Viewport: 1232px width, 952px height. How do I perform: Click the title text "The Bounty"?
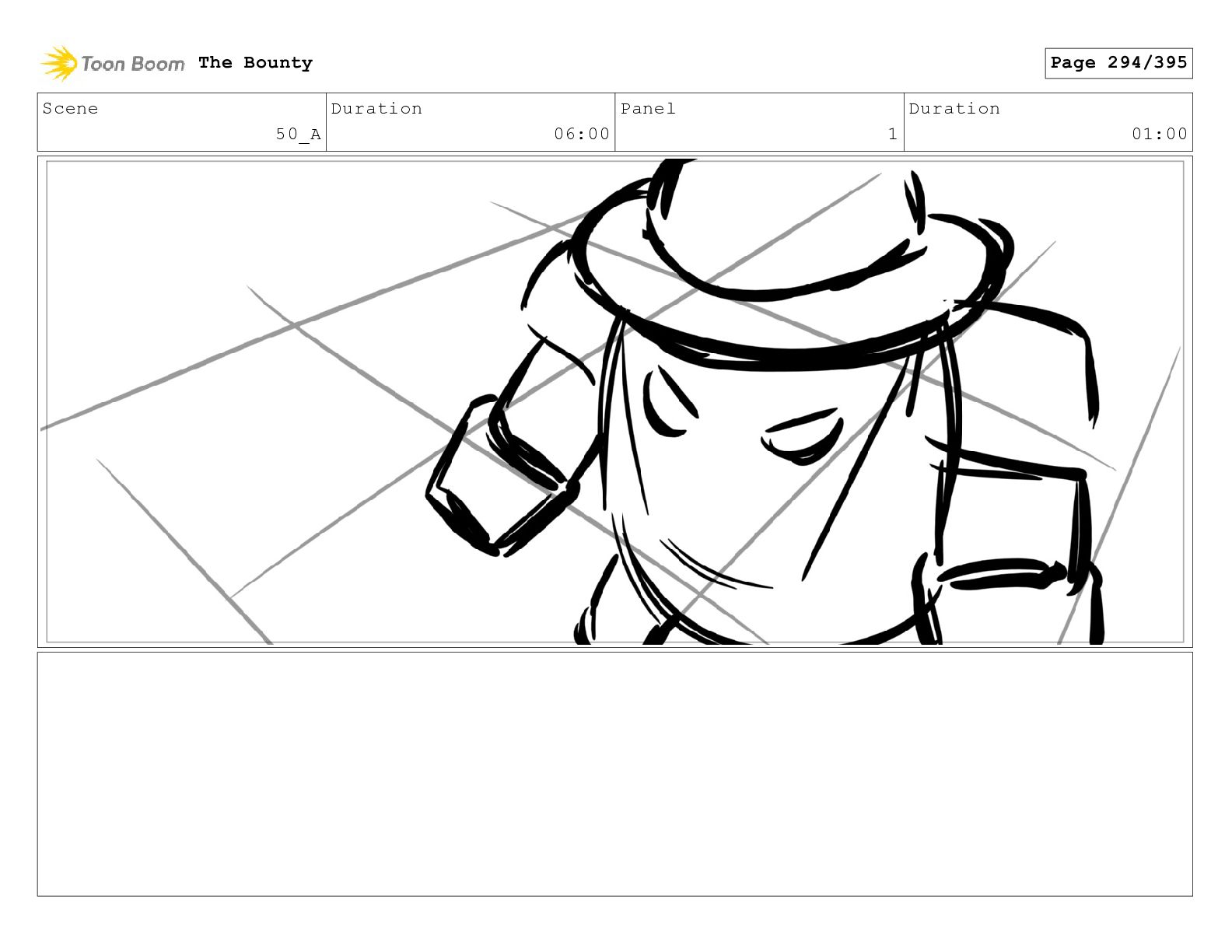[x=255, y=63]
